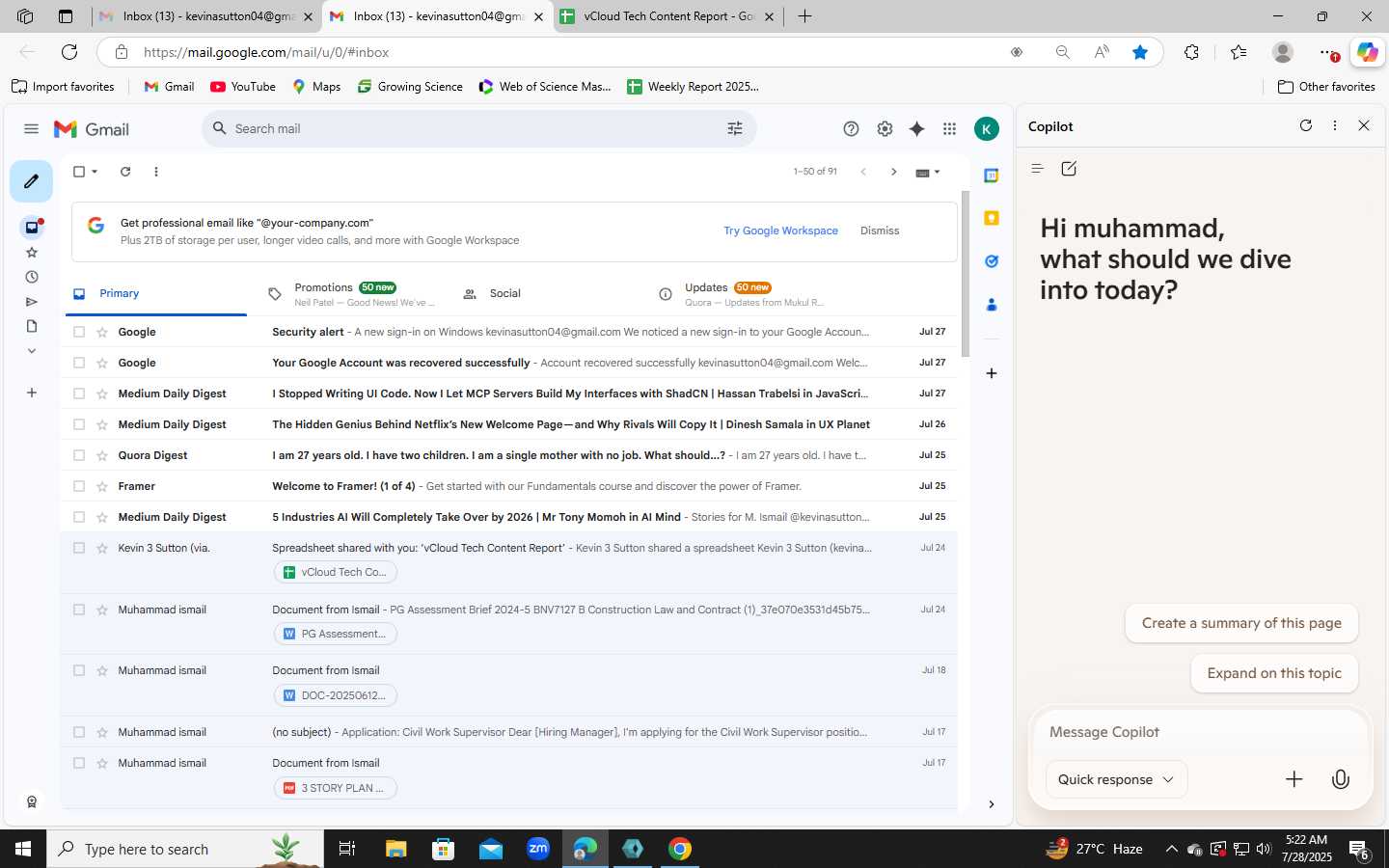This screenshot has width=1389, height=868.
Task: Star the Medium Hidden Genius Netflix email
Action: pyautogui.click(x=102, y=424)
